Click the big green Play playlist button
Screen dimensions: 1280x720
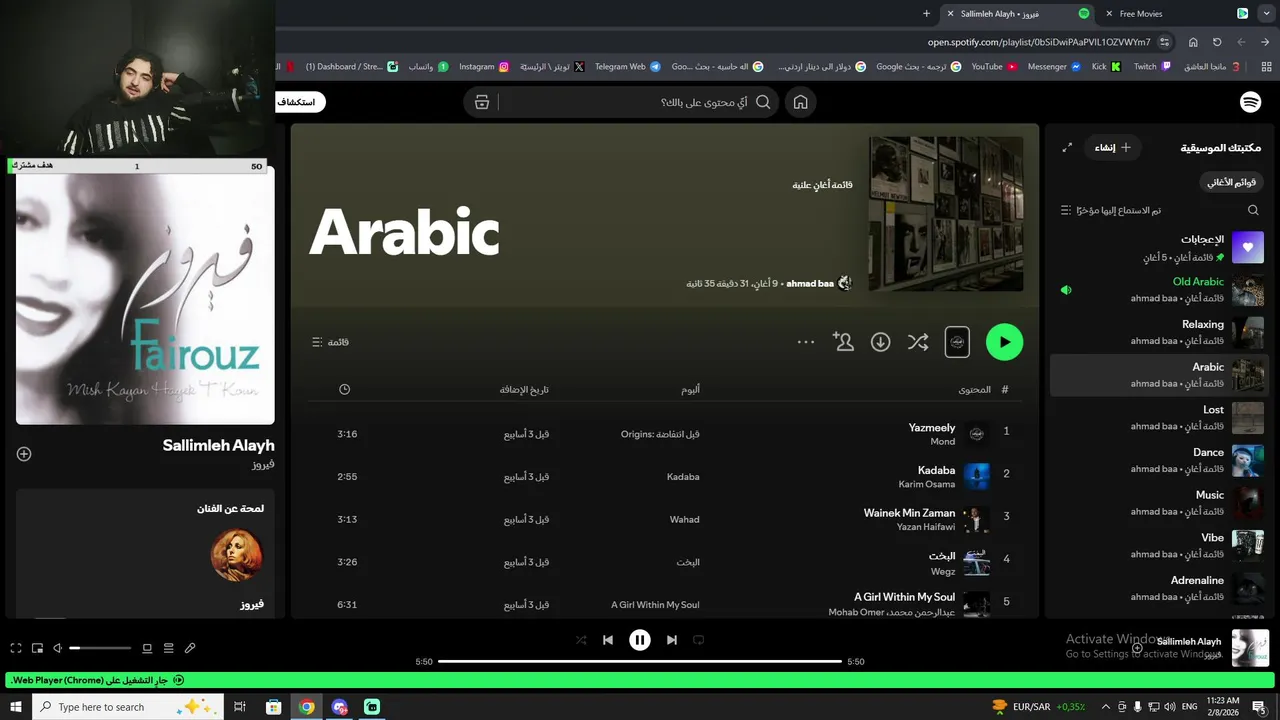coord(1004,342)
